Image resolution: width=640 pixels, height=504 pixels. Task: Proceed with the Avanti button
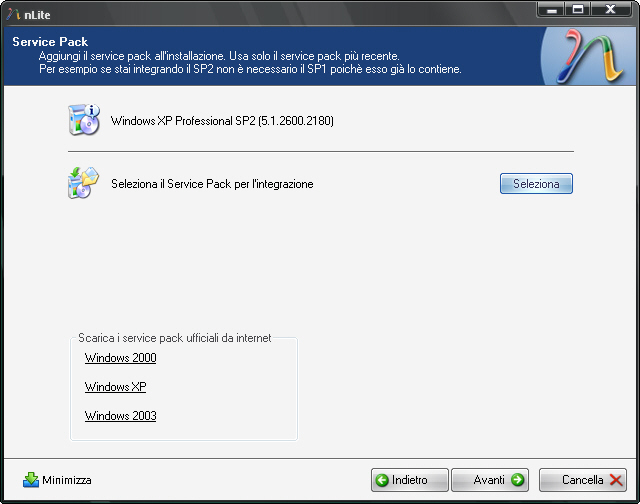(x=490, y=480)
